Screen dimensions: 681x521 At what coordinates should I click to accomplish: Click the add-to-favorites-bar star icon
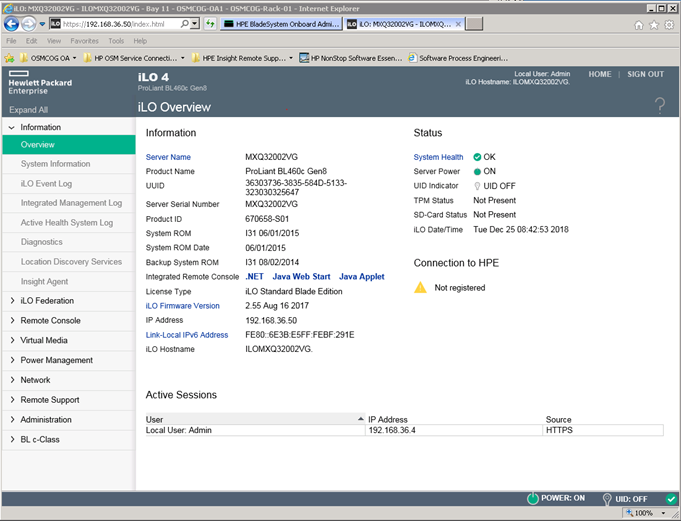point(9,58)
